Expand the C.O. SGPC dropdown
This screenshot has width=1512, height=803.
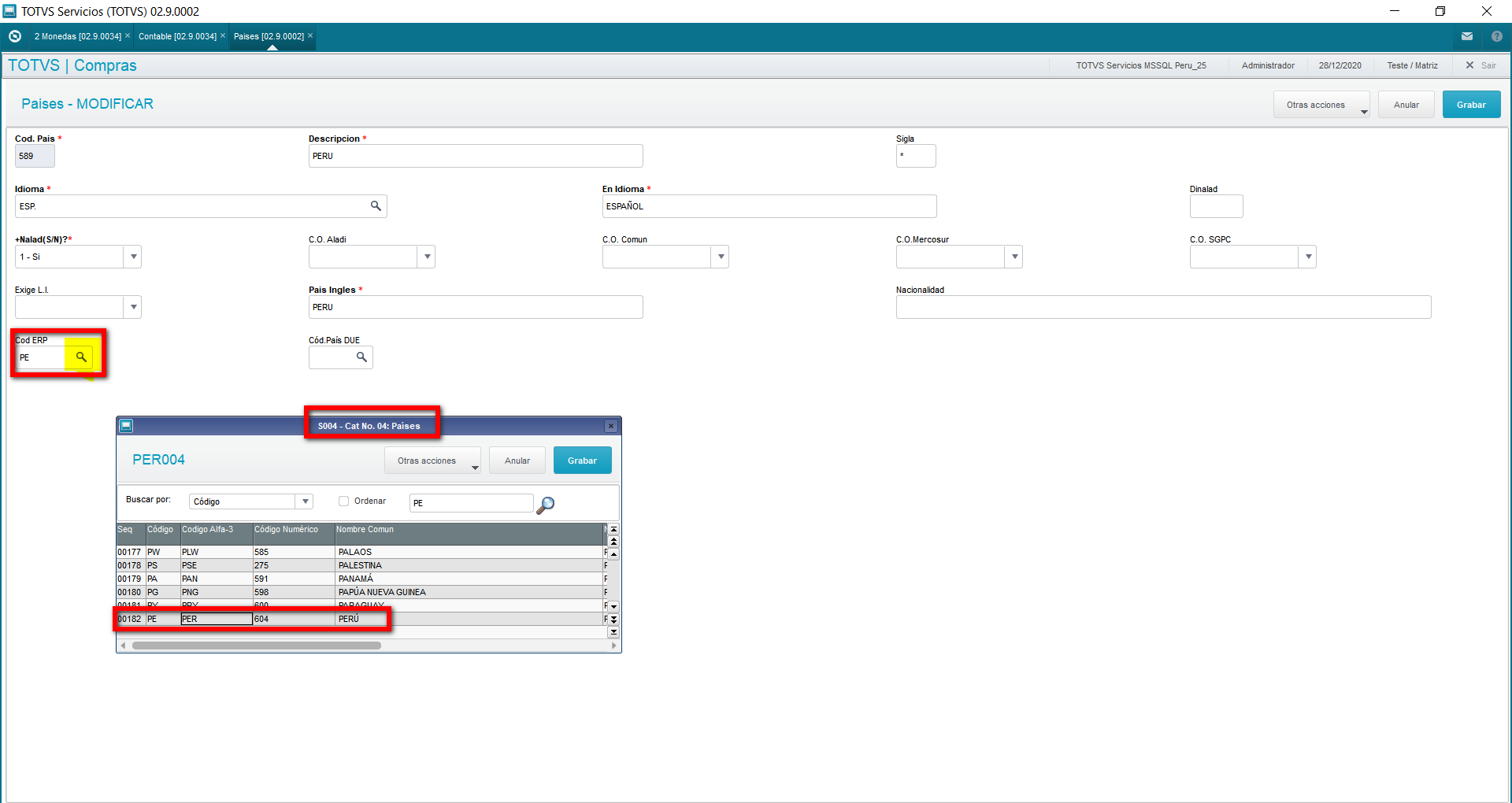(1308, 257)
